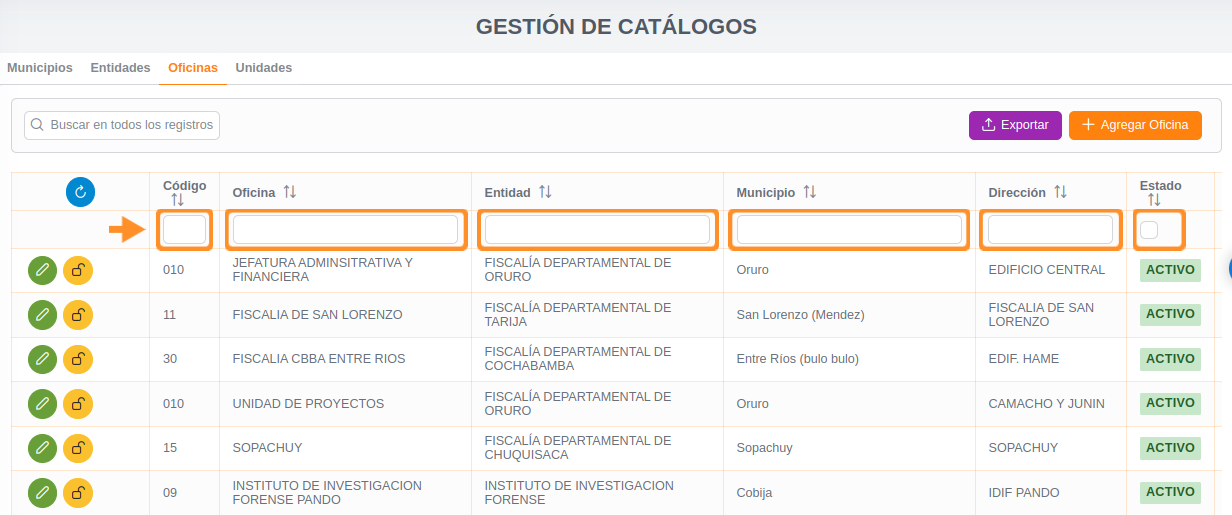Click the Oficina filter input

346,230
